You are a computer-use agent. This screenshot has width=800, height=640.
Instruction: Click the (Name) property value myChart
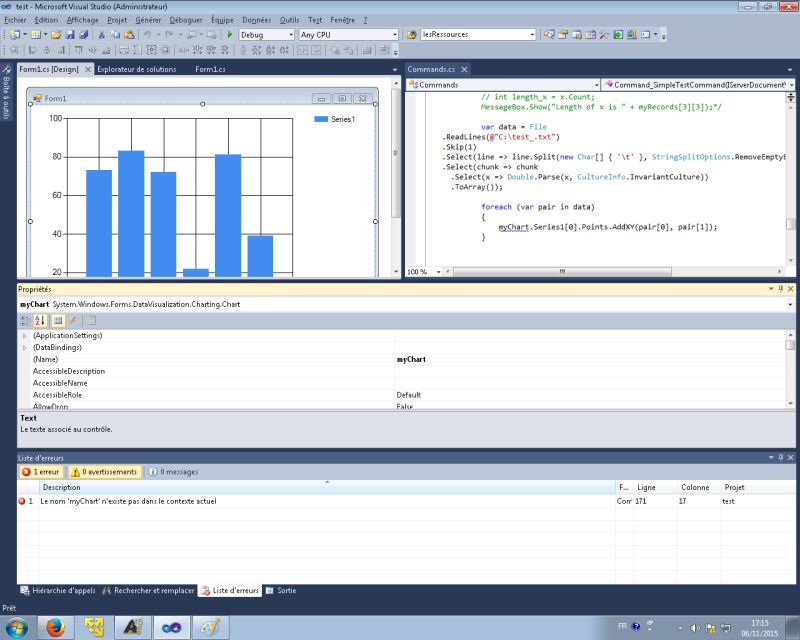tap(589, 359)
